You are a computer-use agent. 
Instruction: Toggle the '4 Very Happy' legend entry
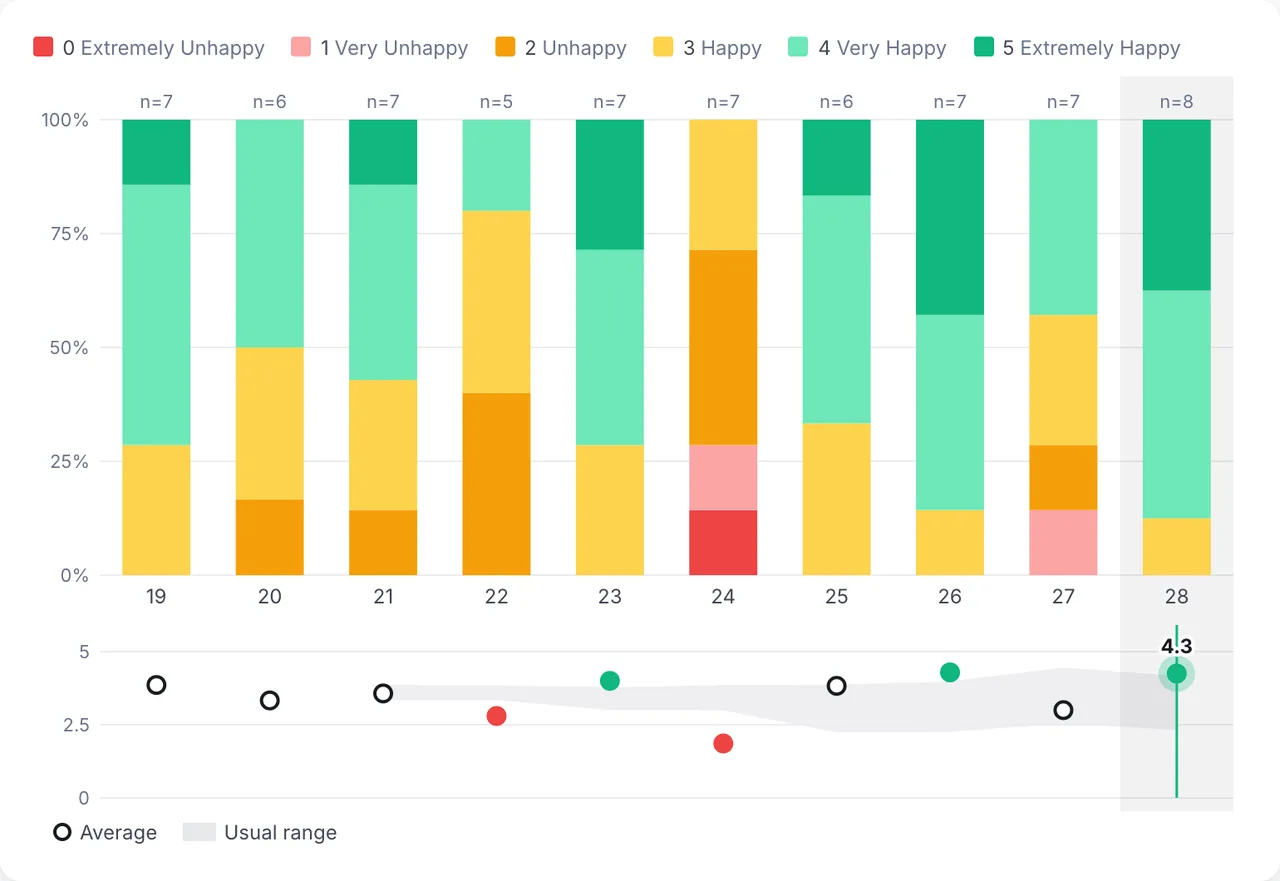(x=867, y=47)
